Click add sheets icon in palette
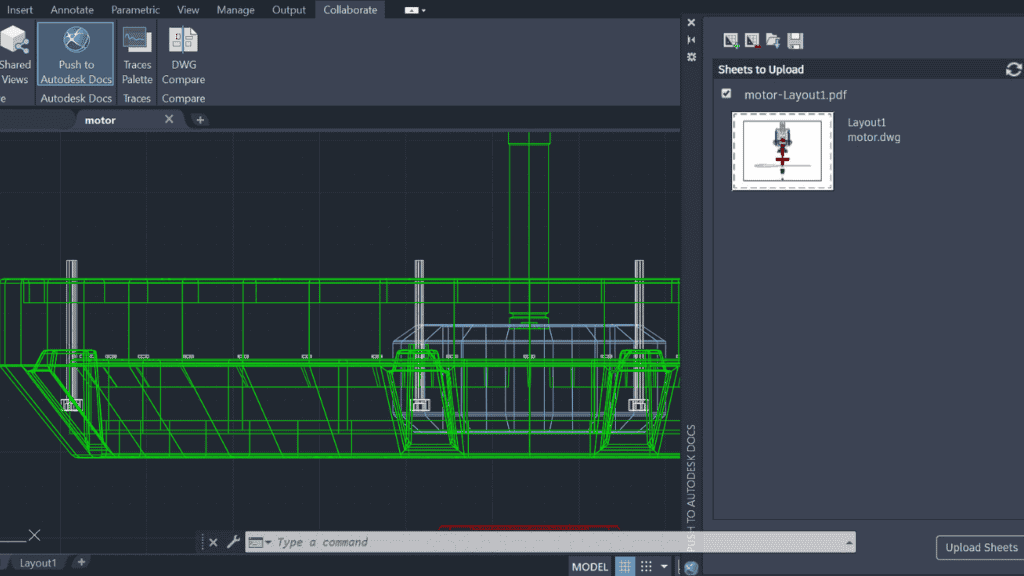Screen dimensions: 1024x576 pyautogui.click(x=731, y=40)
